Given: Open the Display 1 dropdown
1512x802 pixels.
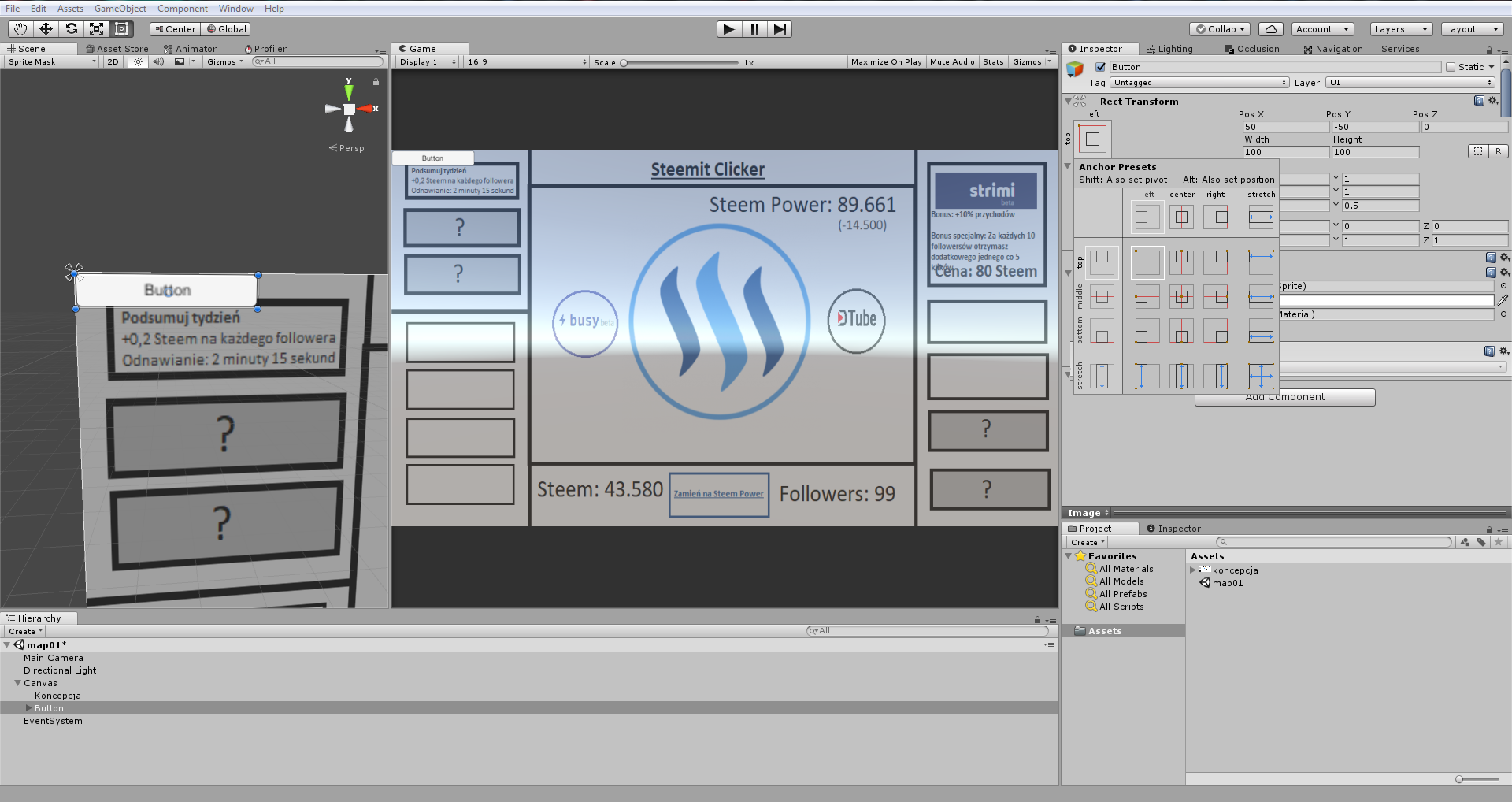Looking at the screenshot, I should pyautogui.click(x=428, y=61).
